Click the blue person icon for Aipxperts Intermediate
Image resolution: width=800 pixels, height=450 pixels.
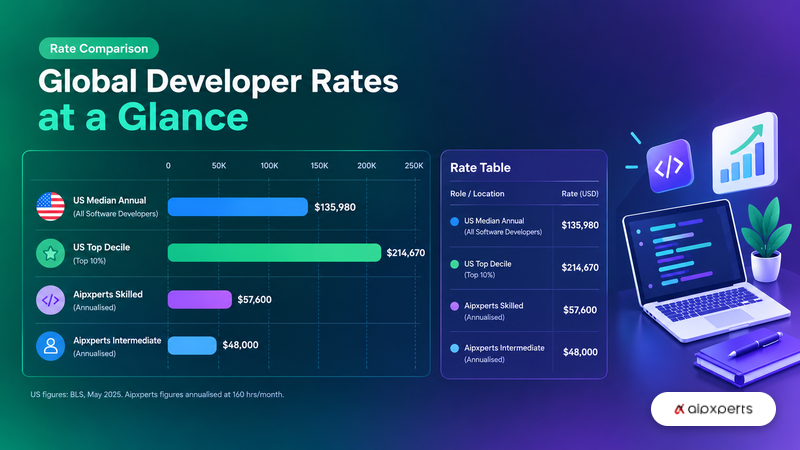[51, 346]
